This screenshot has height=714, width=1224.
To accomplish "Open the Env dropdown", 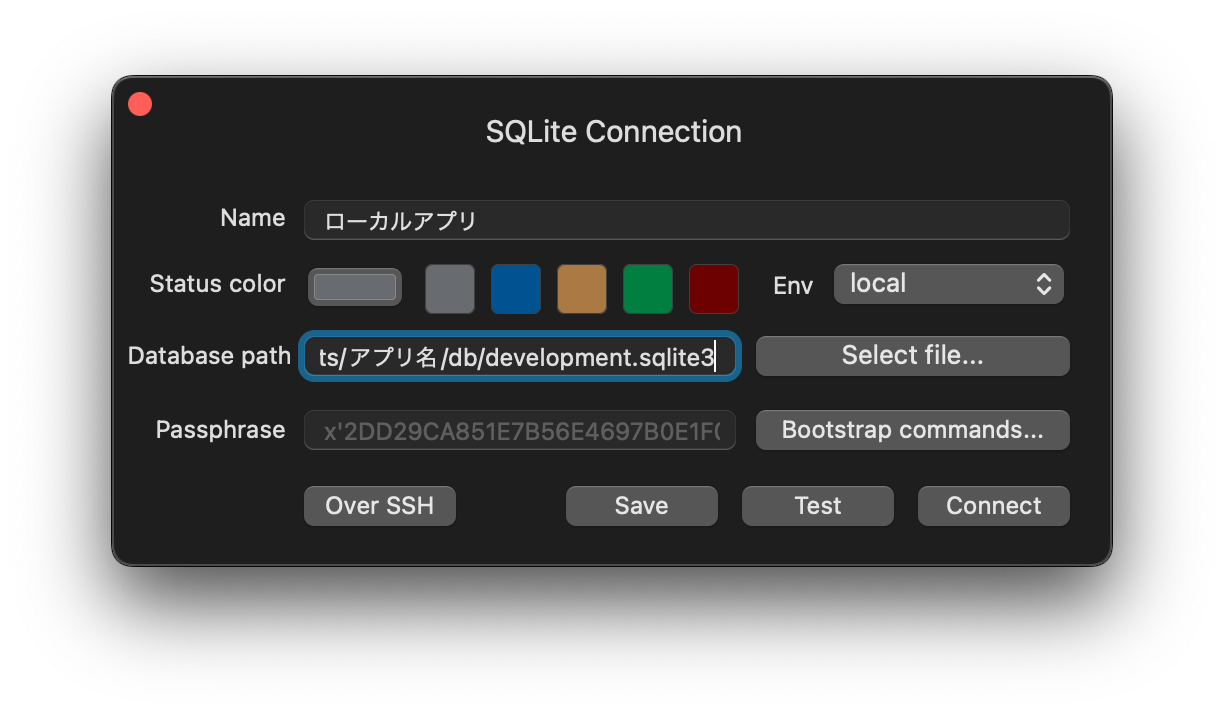I will pyautogui.click(x=947, y=283).
